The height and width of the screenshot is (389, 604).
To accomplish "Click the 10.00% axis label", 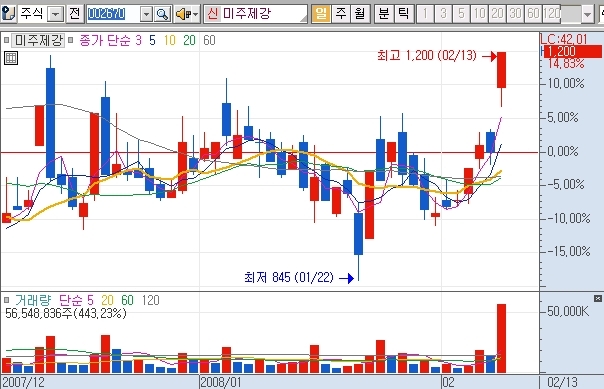I will pyautogui.click(x=566, y=84).
